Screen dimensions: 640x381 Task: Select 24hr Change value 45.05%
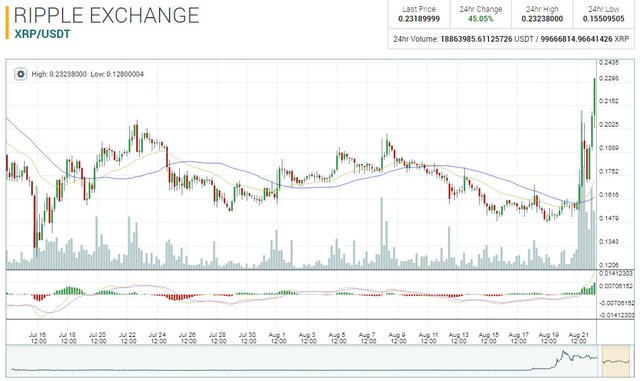click(480, 19)
